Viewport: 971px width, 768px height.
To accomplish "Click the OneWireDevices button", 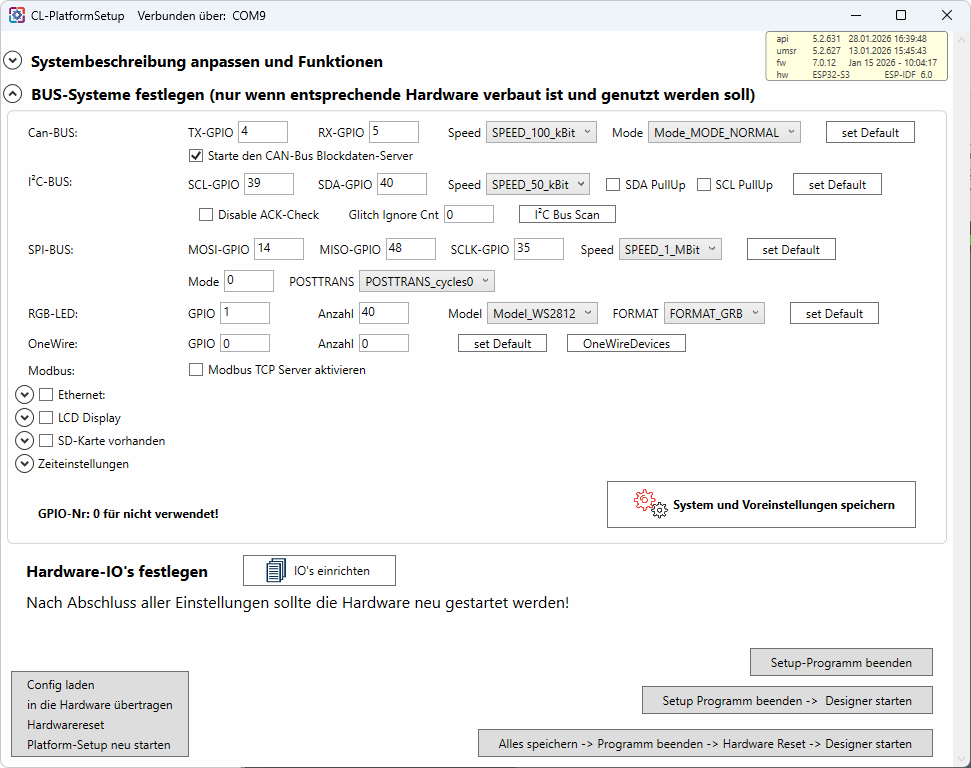I will point(626,344).
